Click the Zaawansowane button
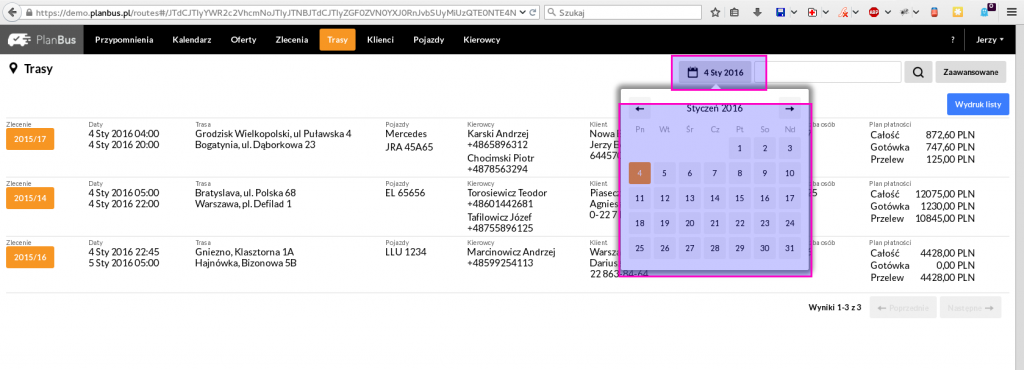Viewport: 1024px width, 370px height. (970, 72)
